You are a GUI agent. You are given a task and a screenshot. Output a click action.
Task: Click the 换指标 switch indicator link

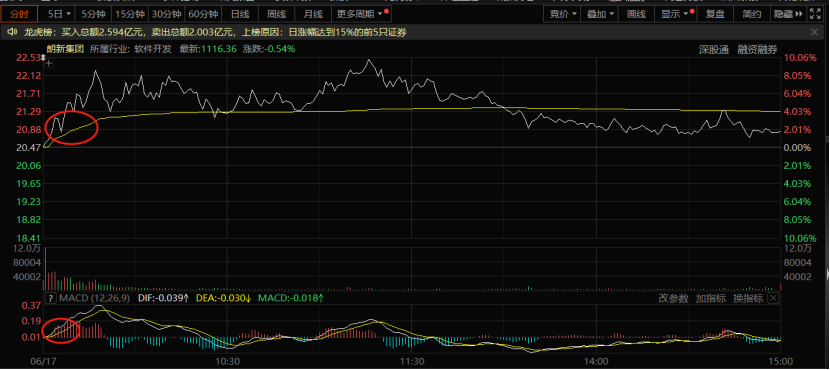click(x=748, y=299)
